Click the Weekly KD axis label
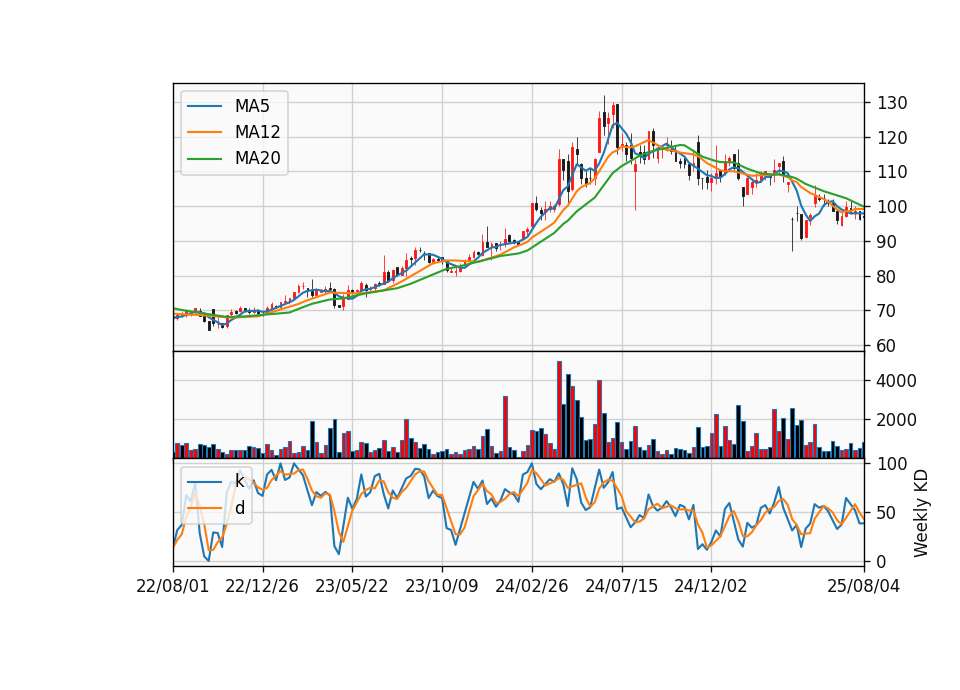960x690 pixels. (921, 513)
